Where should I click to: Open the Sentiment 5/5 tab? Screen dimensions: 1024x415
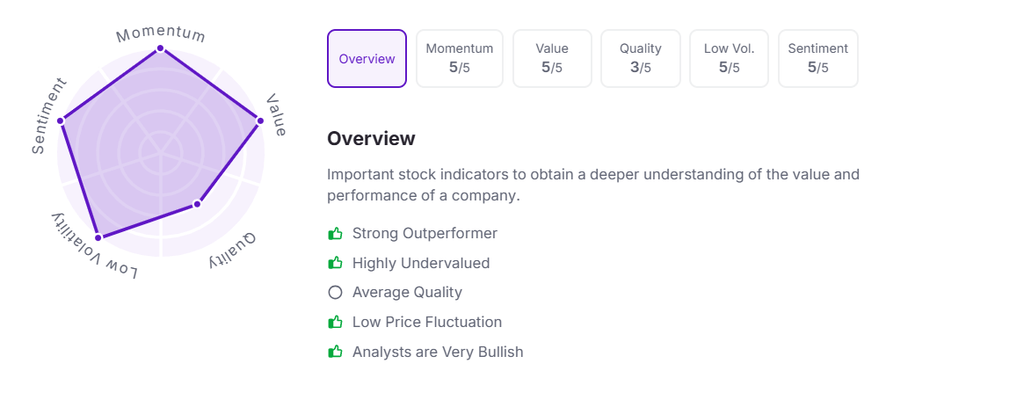click(818, 58)
